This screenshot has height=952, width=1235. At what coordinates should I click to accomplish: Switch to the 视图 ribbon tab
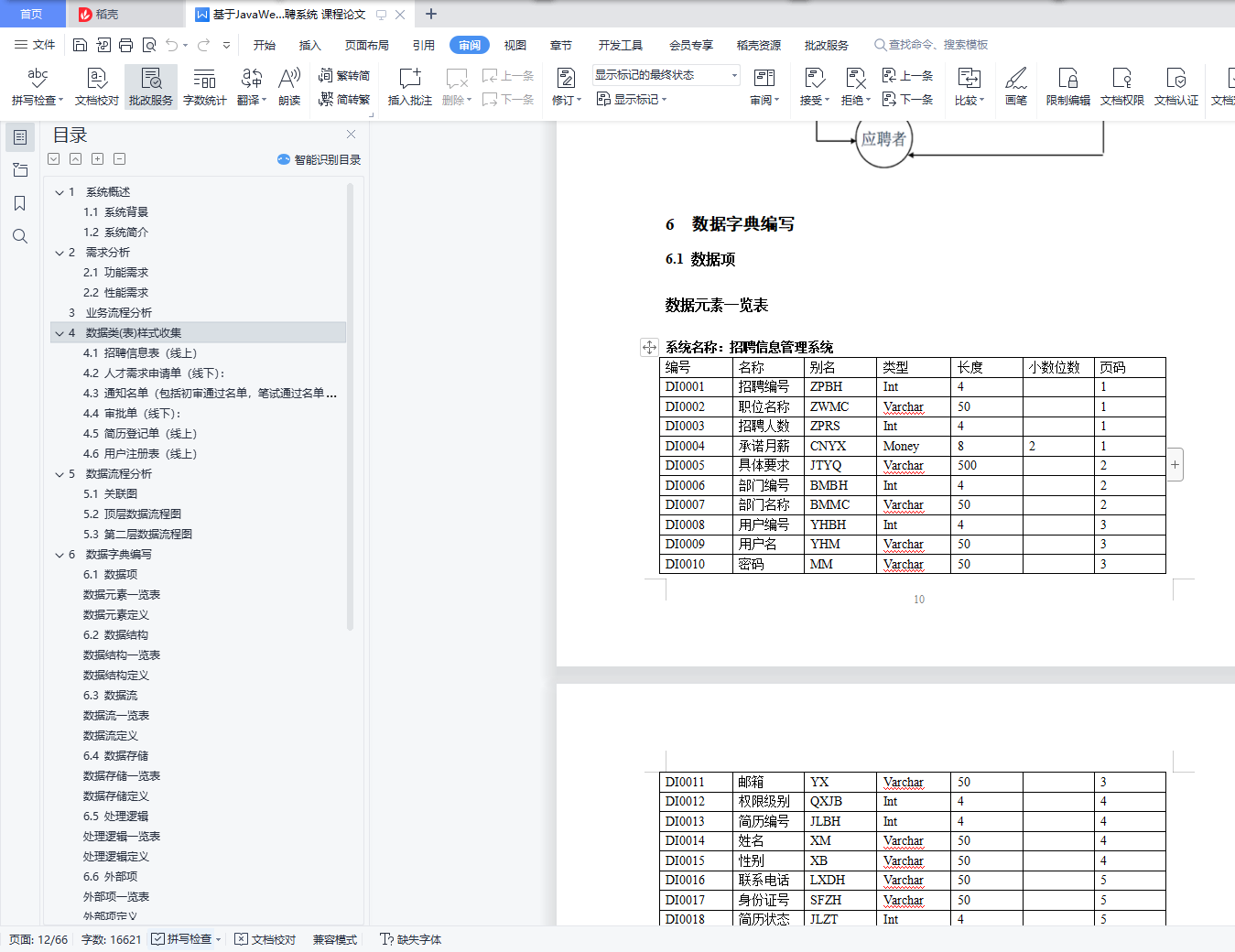(x=515, y=45)
